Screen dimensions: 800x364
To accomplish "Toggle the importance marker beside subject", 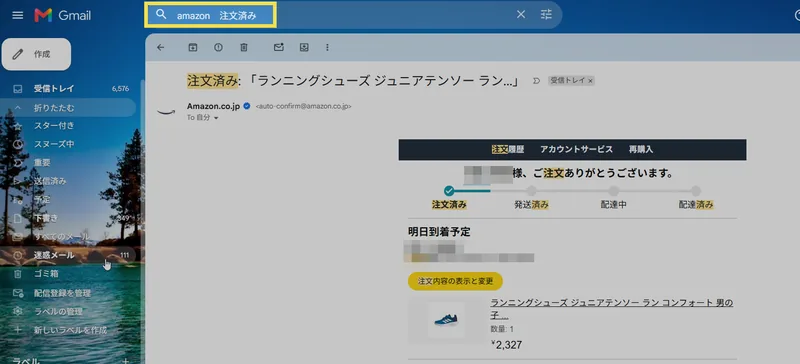I will [x=536, y=81].
